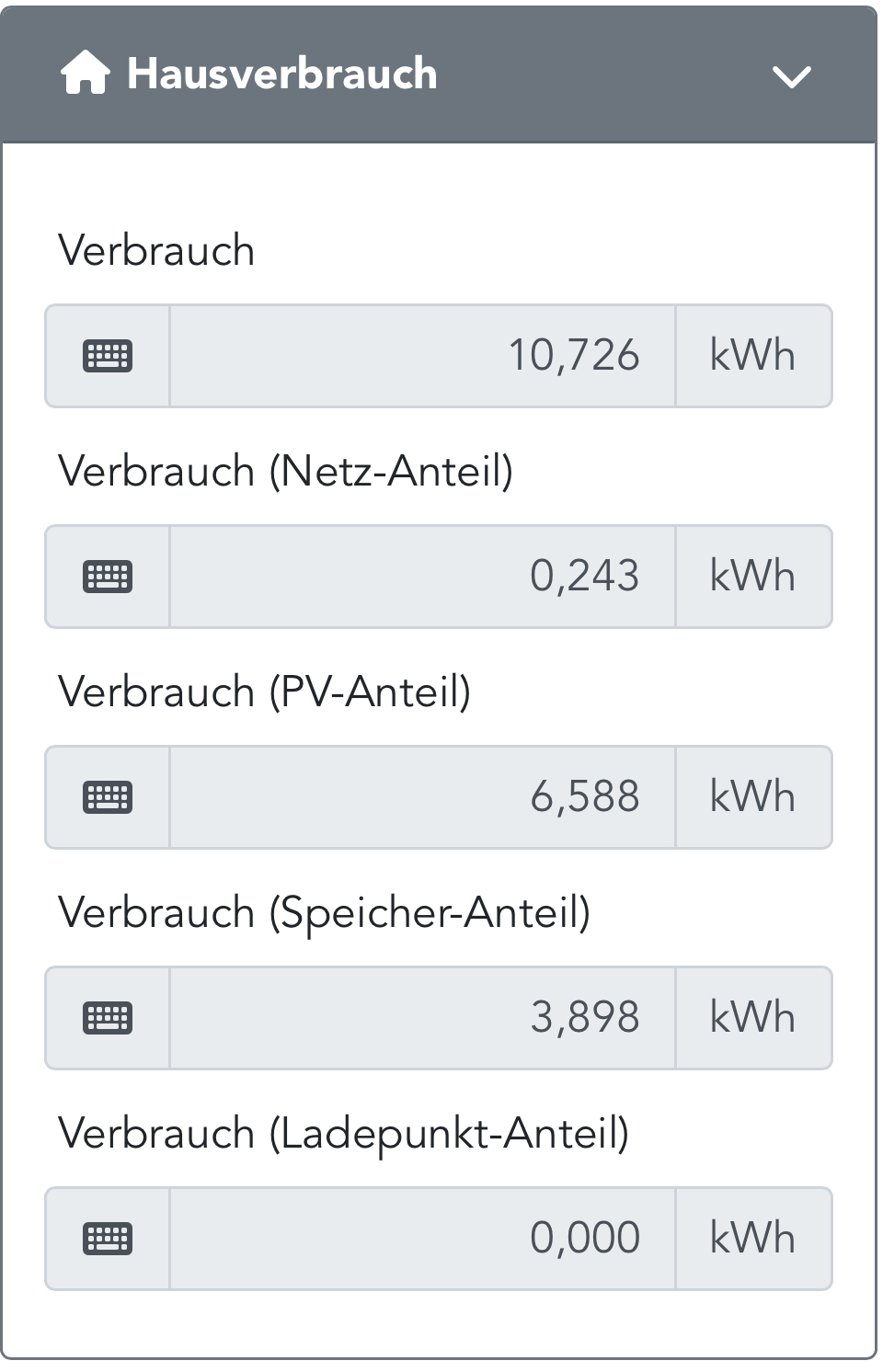Select the Netz-Anteil field showing 0,243
Viewport: 883px width, 1372px height.
(x=423, y=577)
